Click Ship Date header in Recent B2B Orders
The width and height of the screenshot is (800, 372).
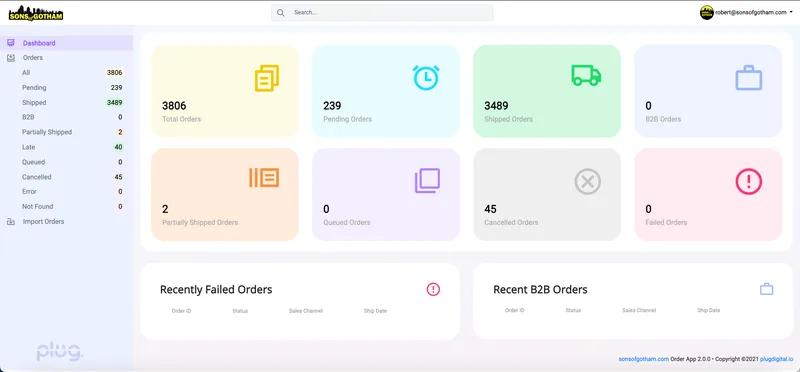click(708, 310)
